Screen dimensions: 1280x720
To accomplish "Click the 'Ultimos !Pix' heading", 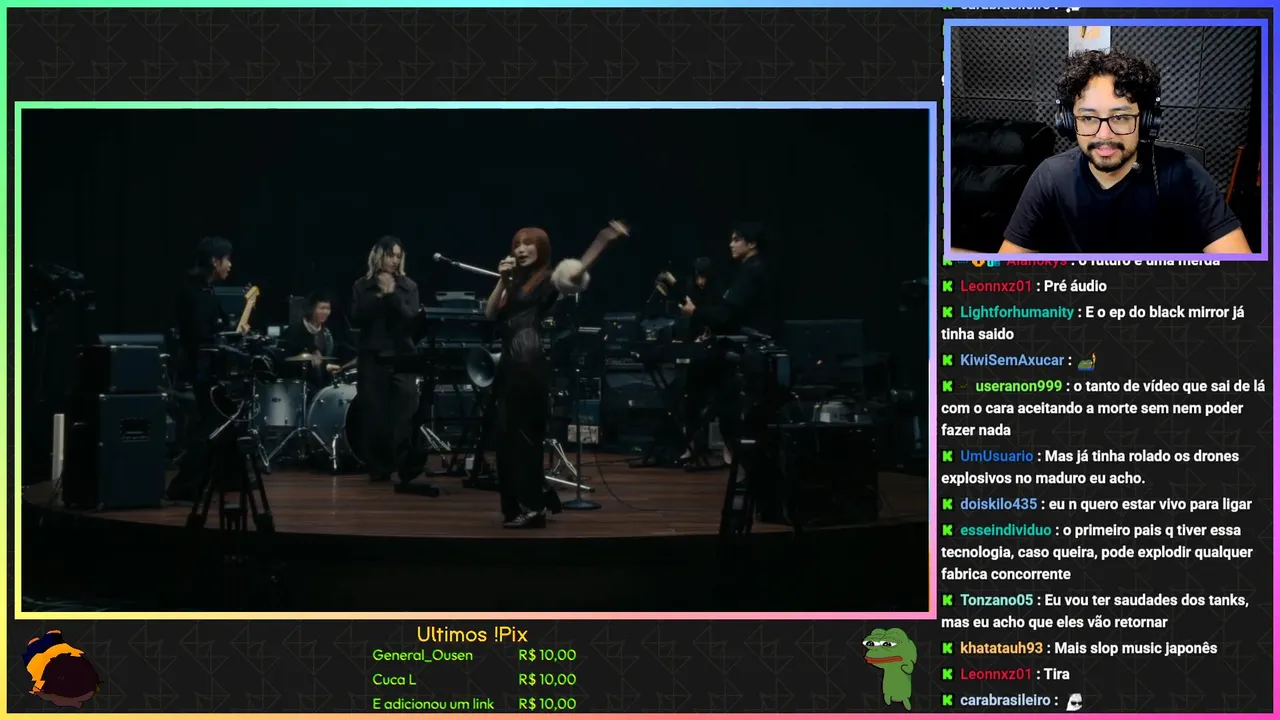I will [x=472, y=634].
